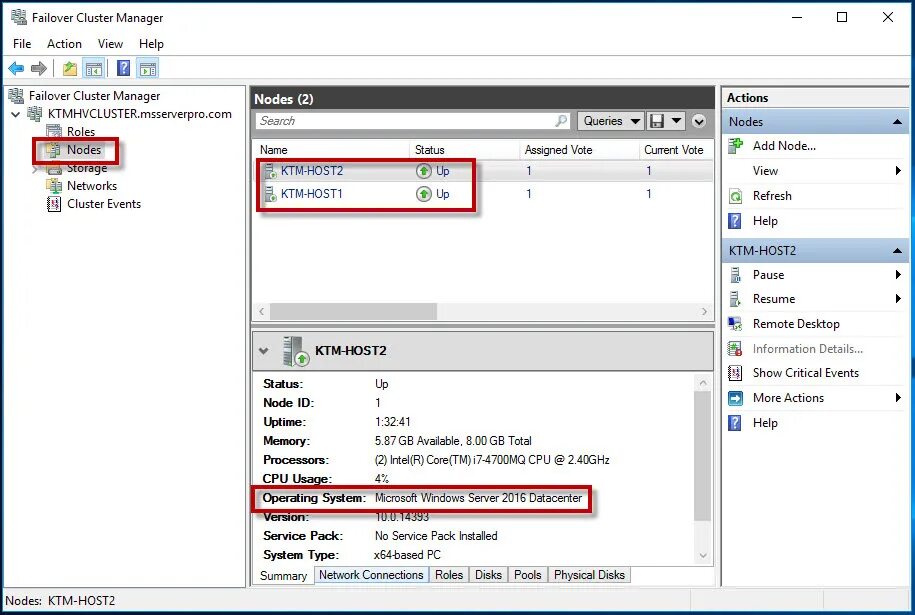The image size is (915, 615).
Task: Switch to the Summary tab
Action: pyautogui.click(x=283, y=575)
